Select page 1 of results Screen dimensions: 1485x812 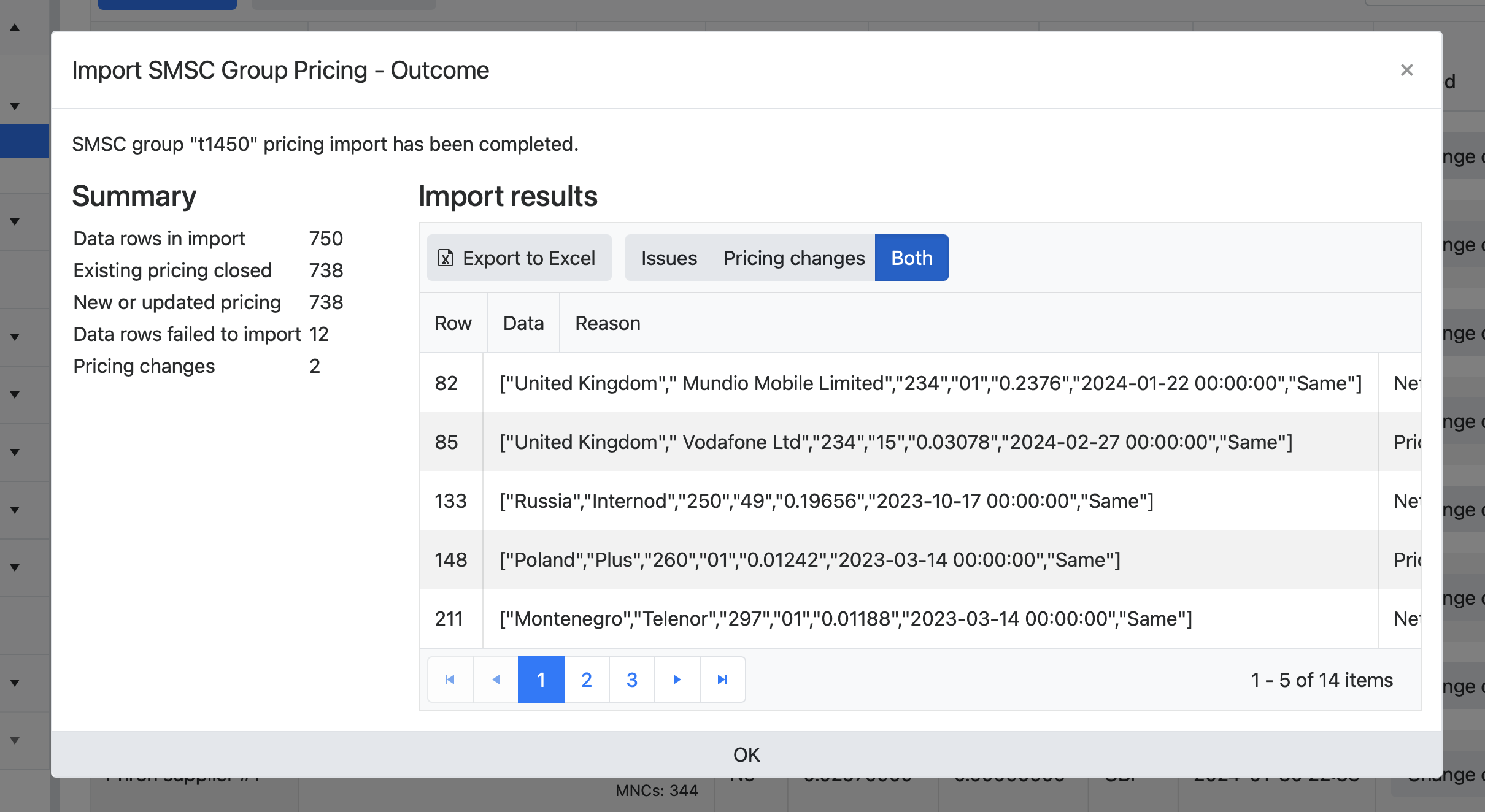point(541,680)
